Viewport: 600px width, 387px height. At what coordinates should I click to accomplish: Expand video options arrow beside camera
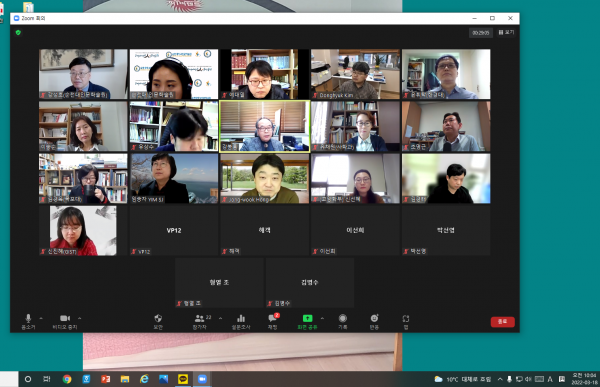tap(80, 318)
